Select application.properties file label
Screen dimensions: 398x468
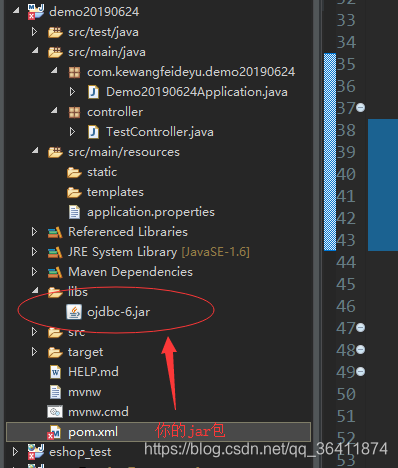[151, 213]
